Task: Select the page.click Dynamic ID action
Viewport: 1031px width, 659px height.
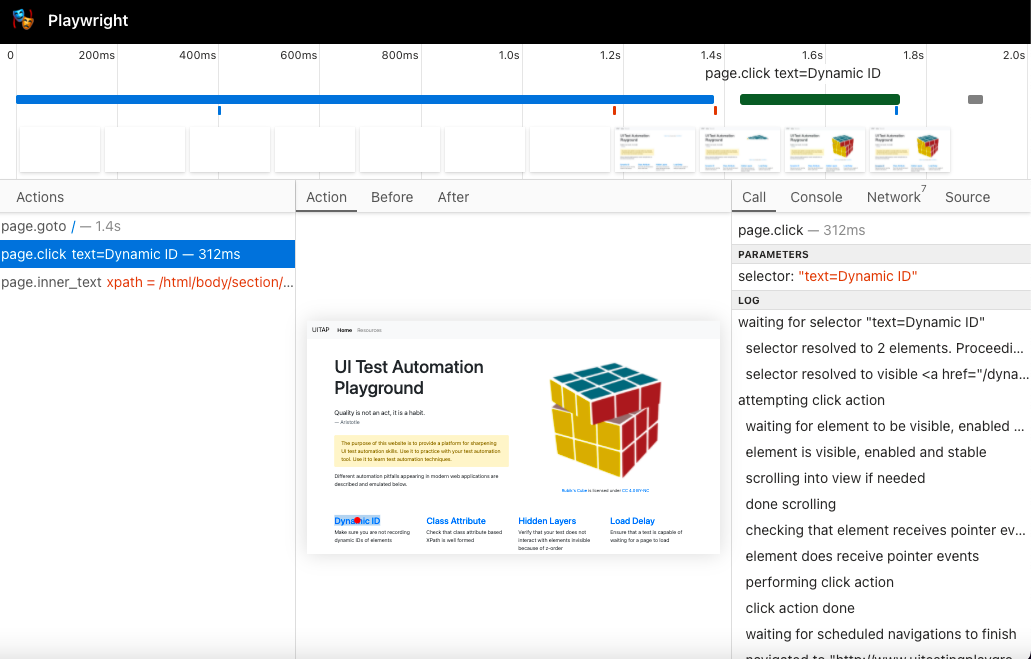Action: click(x=120, y=254)
